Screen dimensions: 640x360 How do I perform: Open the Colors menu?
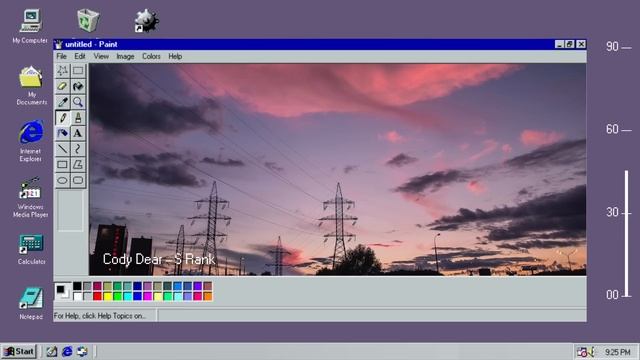point(151,56)
